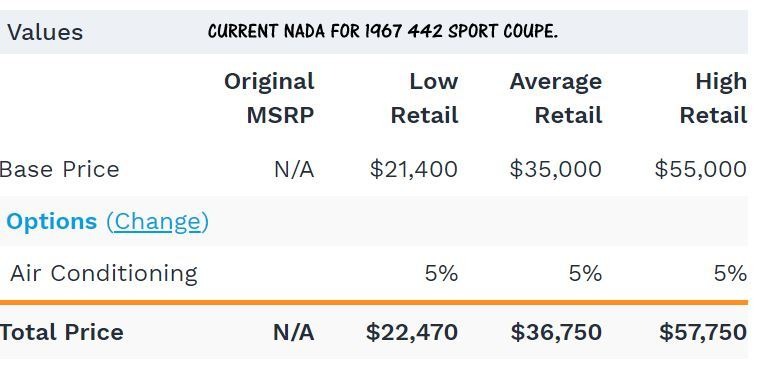The image size is (761, 375).
Task: Click the Total Price row label
Action: coord(62,333)
